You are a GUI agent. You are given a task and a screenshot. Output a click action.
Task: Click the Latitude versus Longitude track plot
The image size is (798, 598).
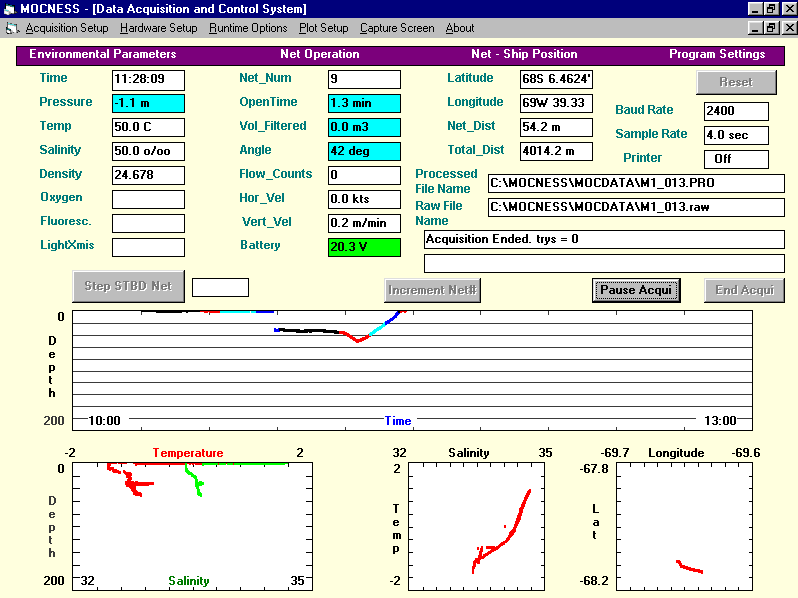coord(684,526)
